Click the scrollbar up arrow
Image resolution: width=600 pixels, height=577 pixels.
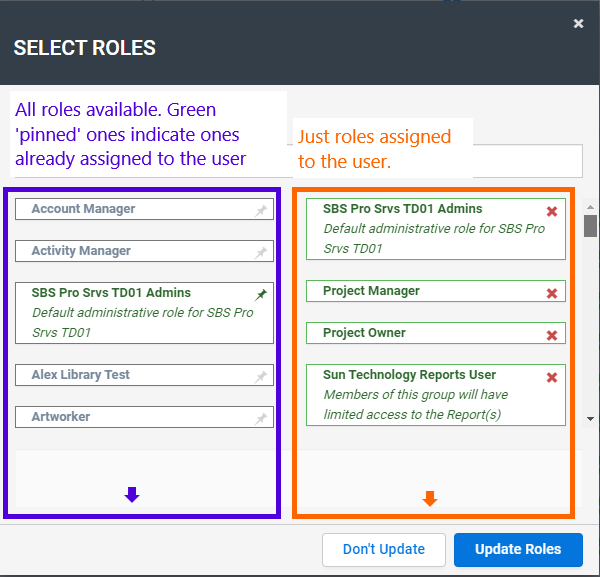point(590,207)
